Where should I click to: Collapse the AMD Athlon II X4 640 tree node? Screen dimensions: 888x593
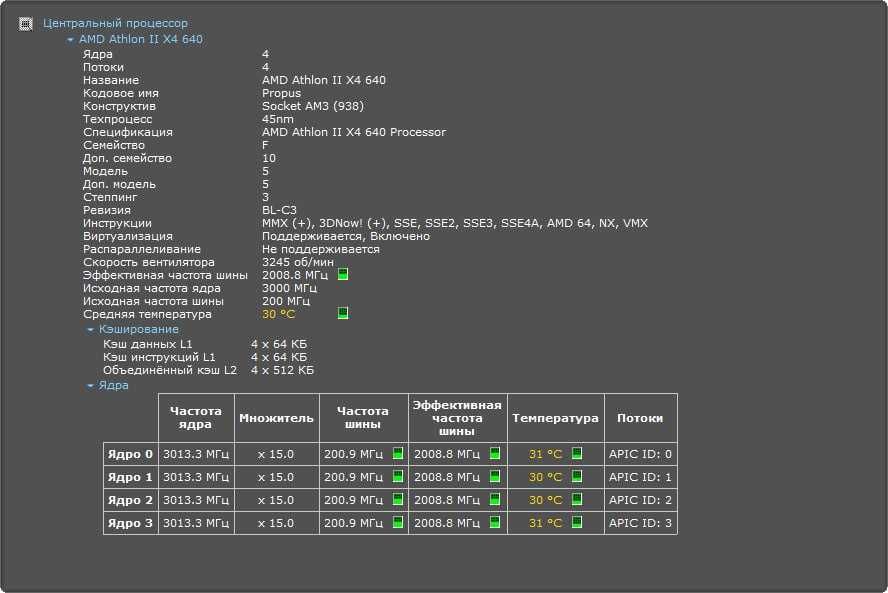tap(70, 40)
